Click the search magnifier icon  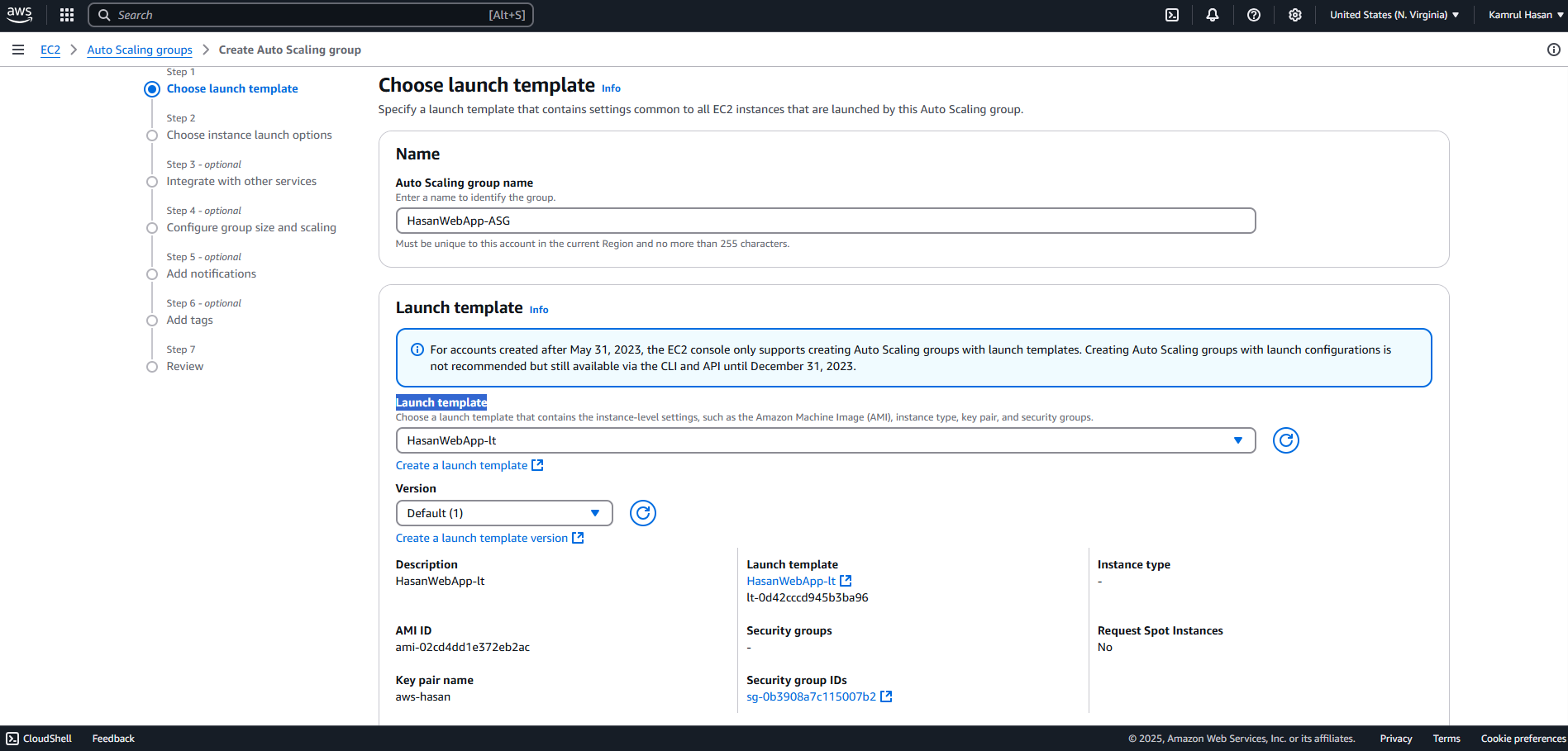pyautogui.click(x=104, y=15)
